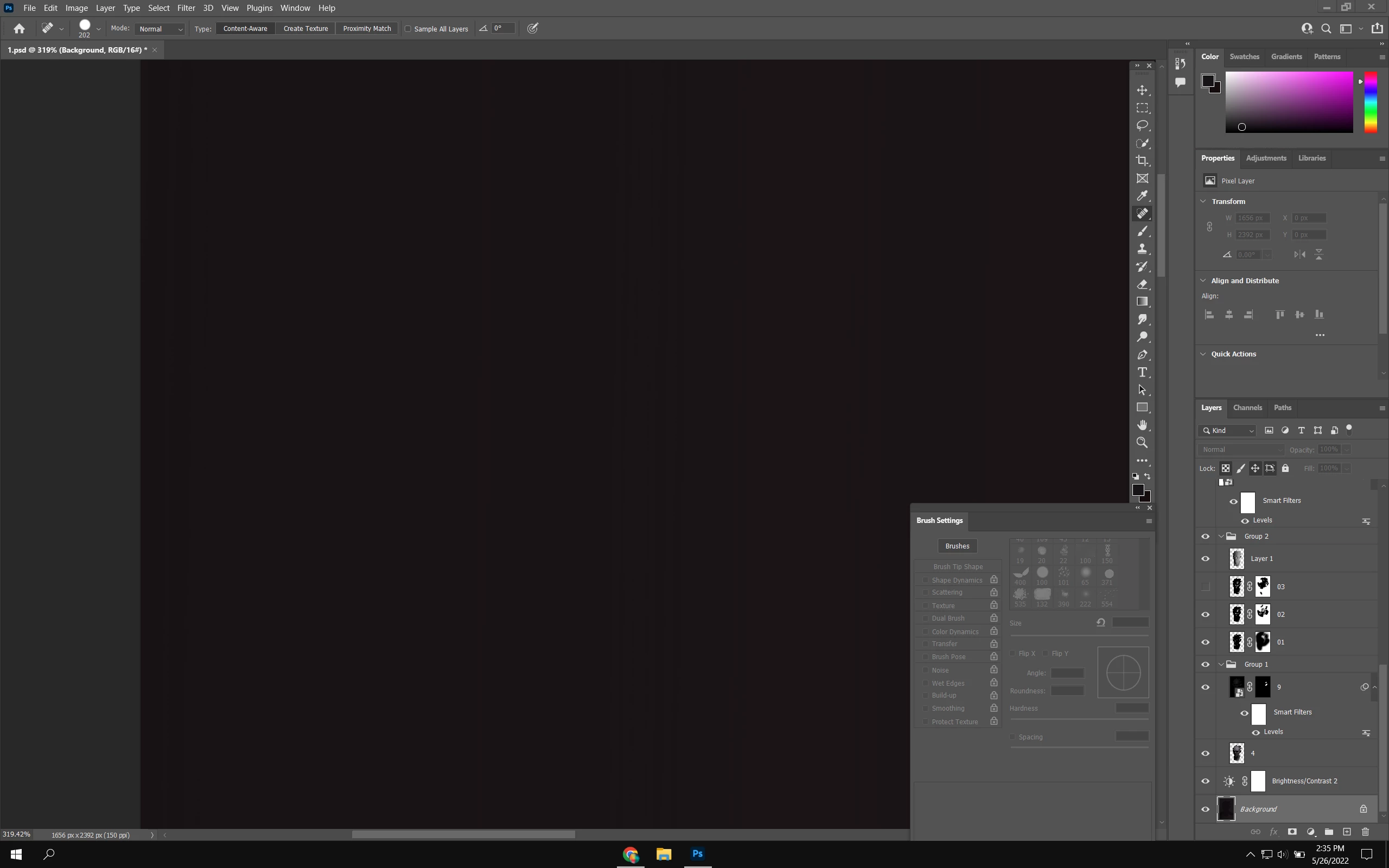The width and height of the screenshot is (1389, 868).
Task: Open the Mode dropdown in options bar
Action: point(160,29)
